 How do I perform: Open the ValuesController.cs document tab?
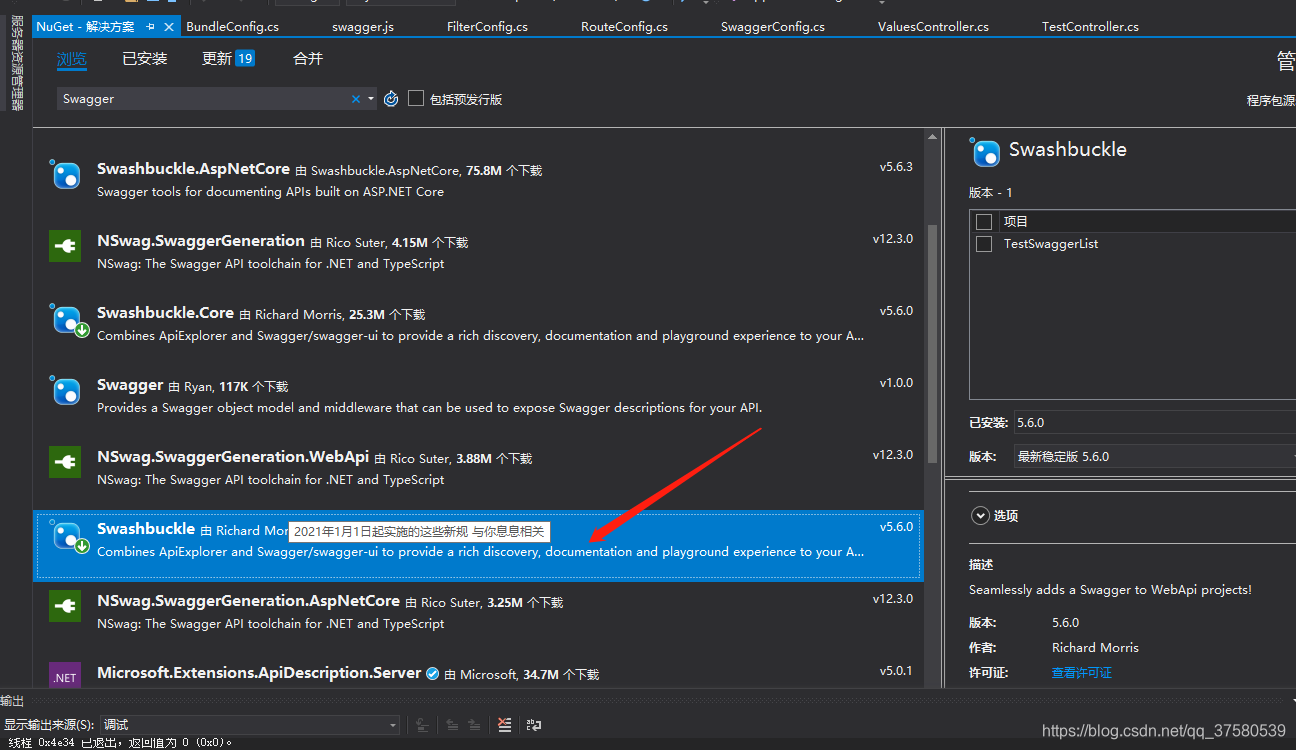(x=933, y=27)
